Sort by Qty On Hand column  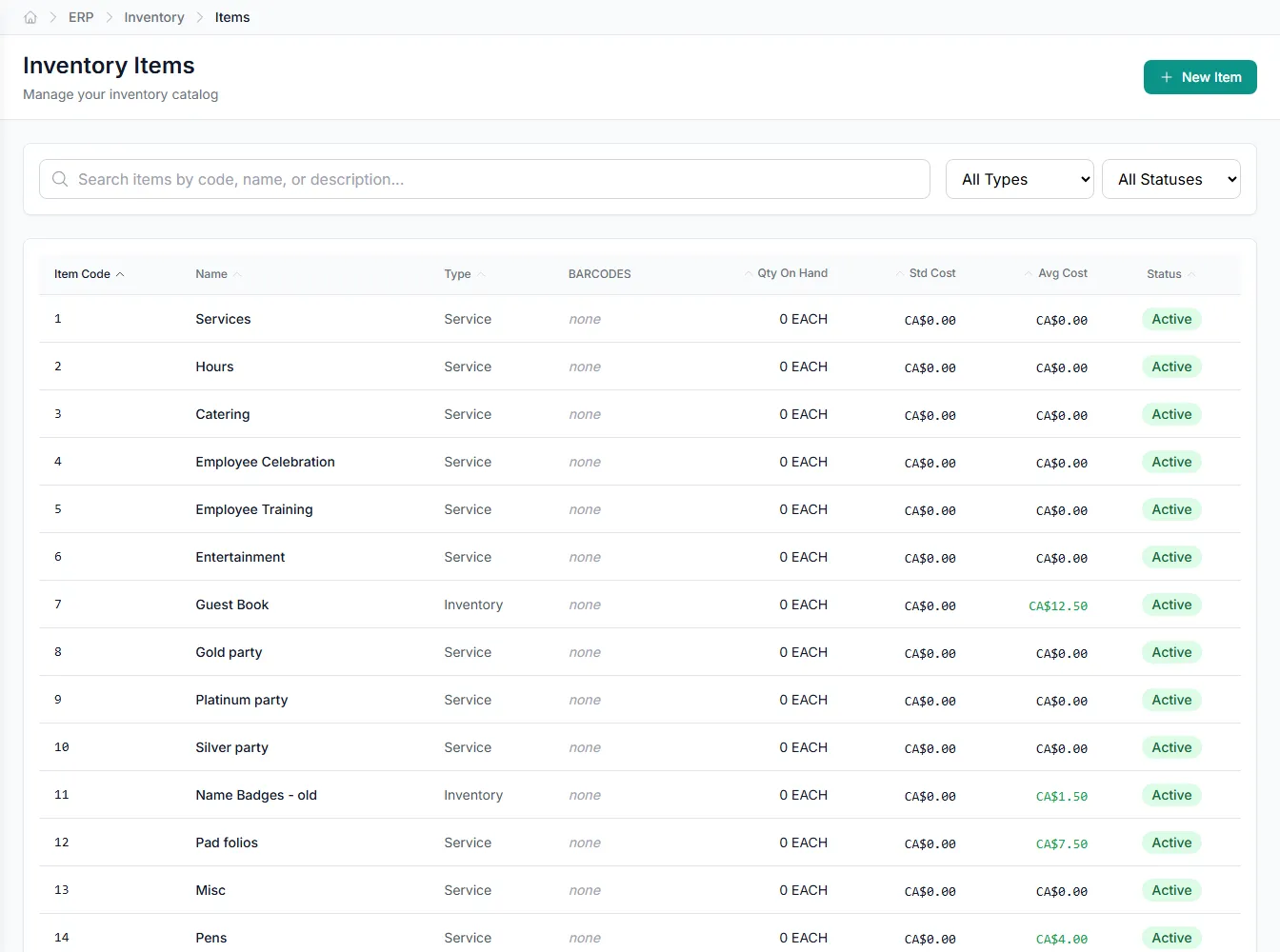[x=786, y=273]
